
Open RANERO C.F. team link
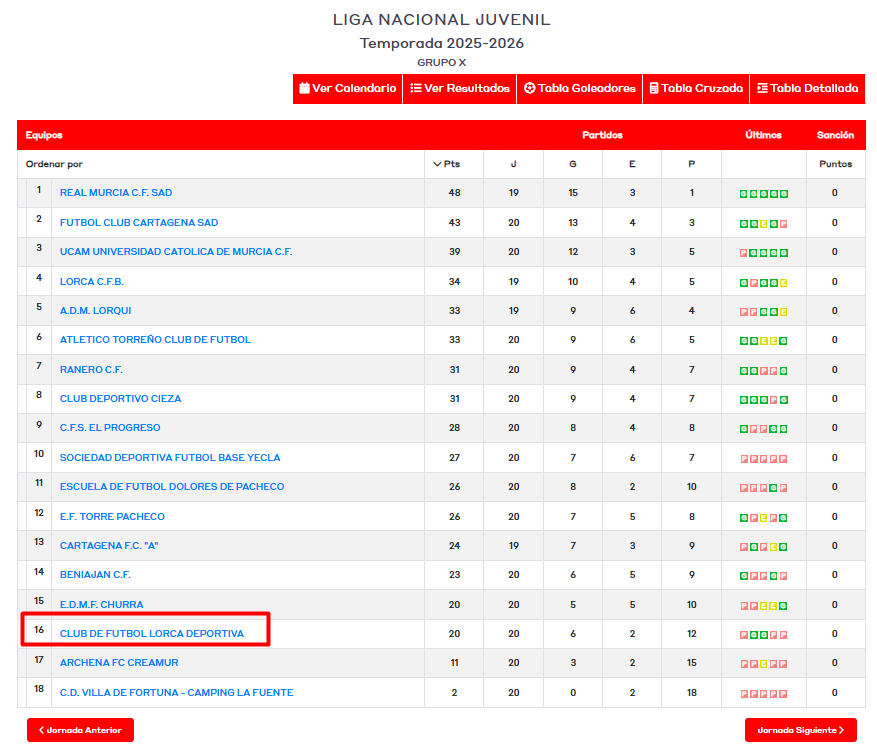[x=91, y=370]
